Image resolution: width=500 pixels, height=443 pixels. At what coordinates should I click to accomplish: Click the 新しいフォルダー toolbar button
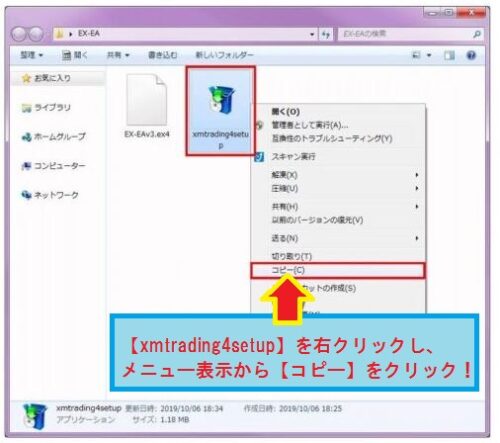pos(224,55)
